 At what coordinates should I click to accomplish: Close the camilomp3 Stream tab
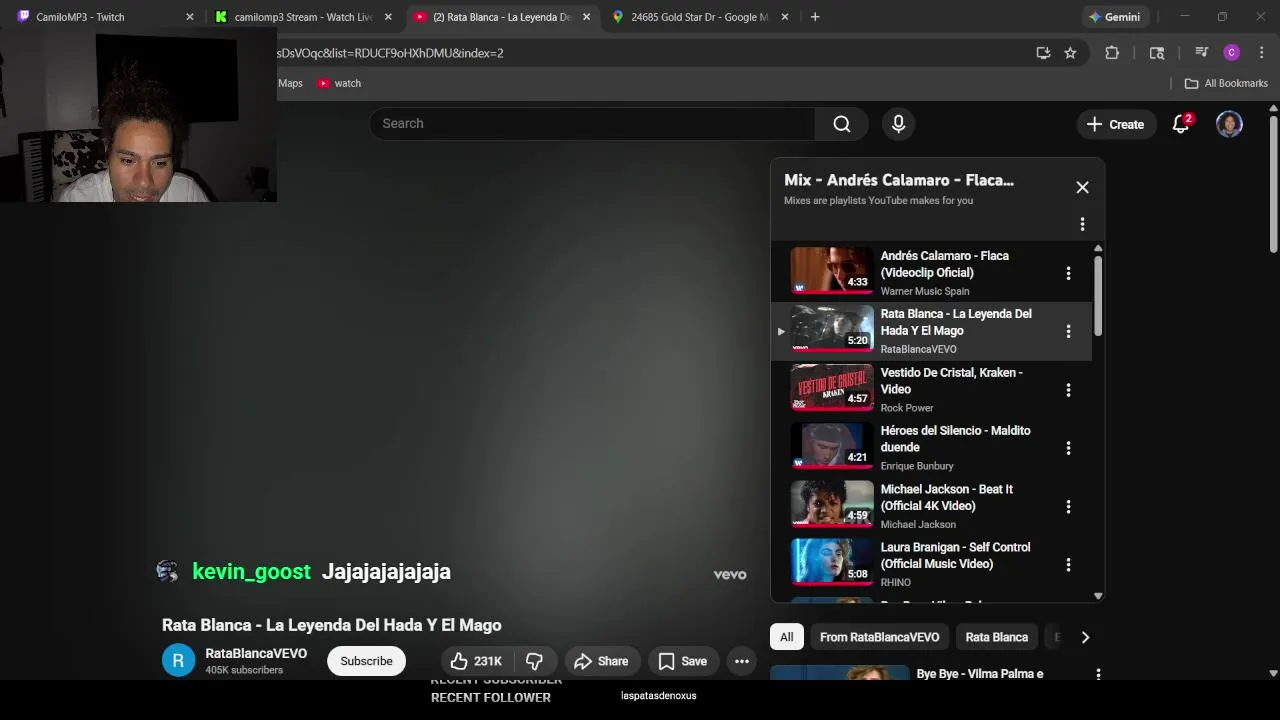tap(388, 17)
